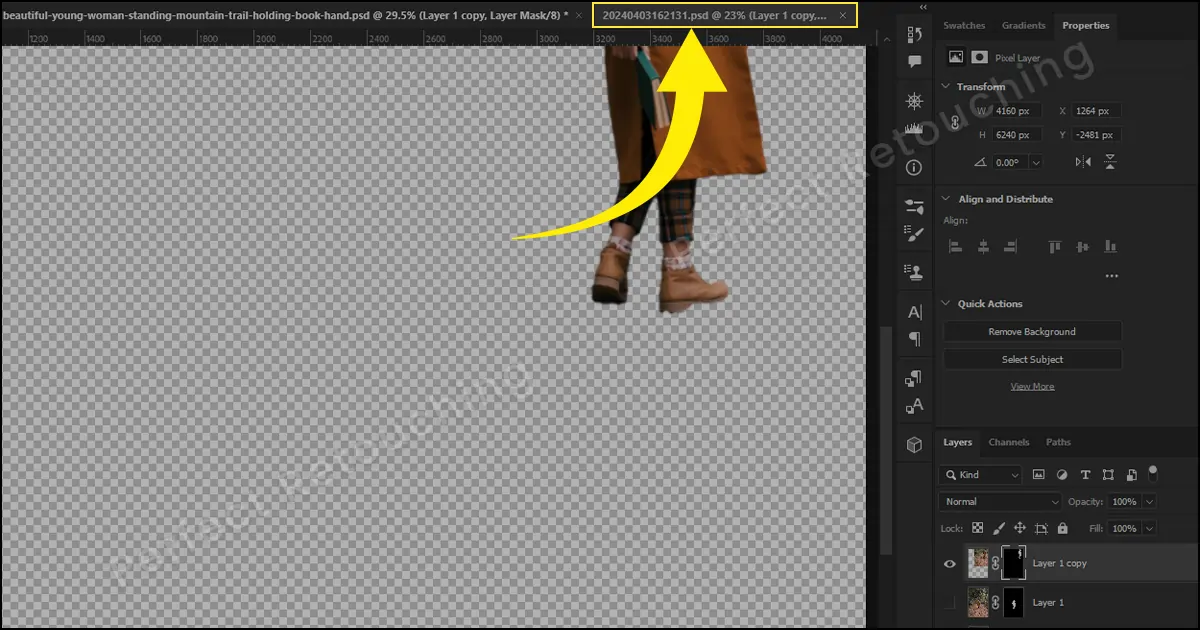The width and height of the screenshot is (1200, 630).
Task: Open the Clone Source stamp panel icon
Action: pos(914,271)
